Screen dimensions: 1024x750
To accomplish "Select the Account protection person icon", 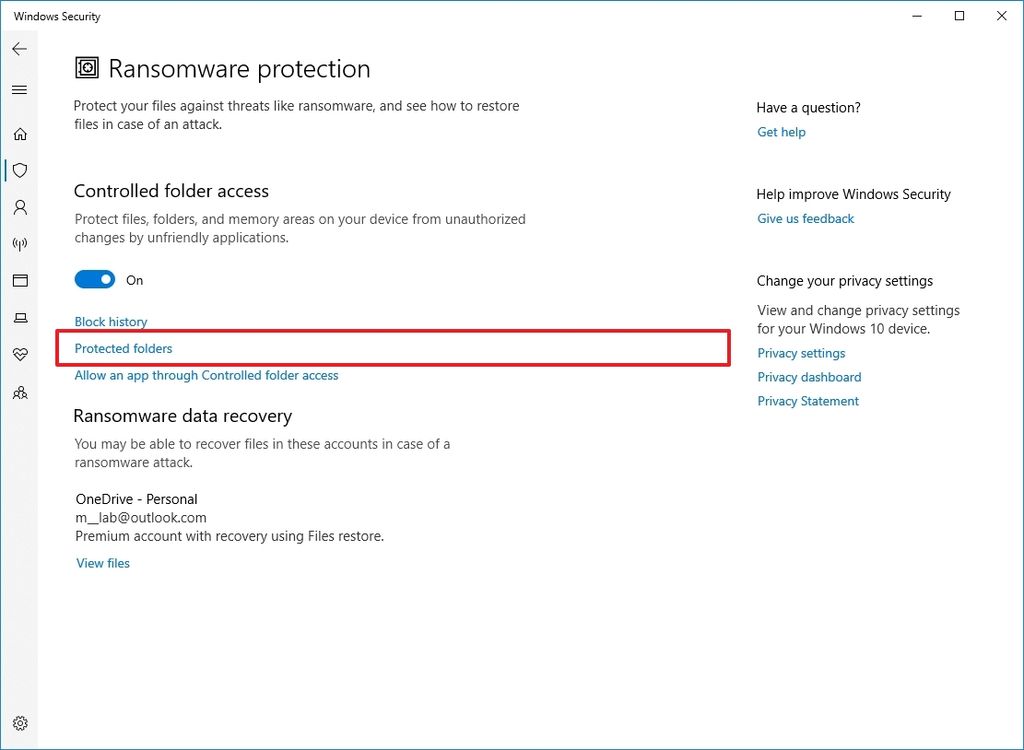I will pos(20,207).
